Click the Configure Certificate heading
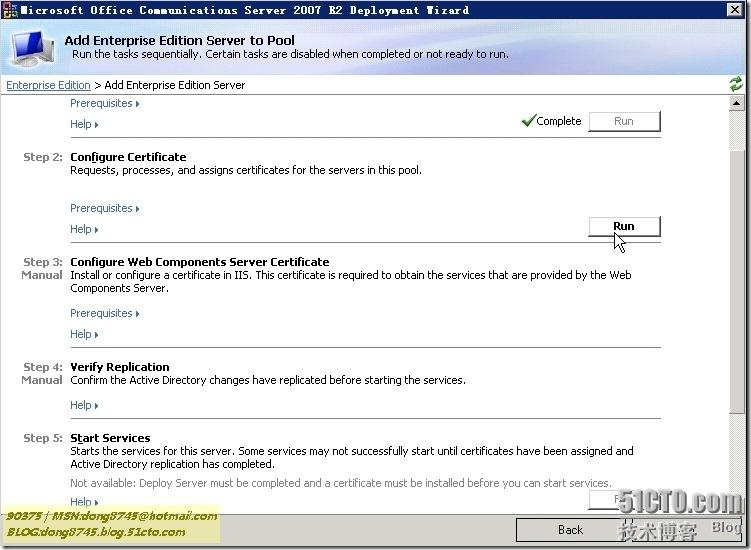751x550 pixels. coord(128,157)
